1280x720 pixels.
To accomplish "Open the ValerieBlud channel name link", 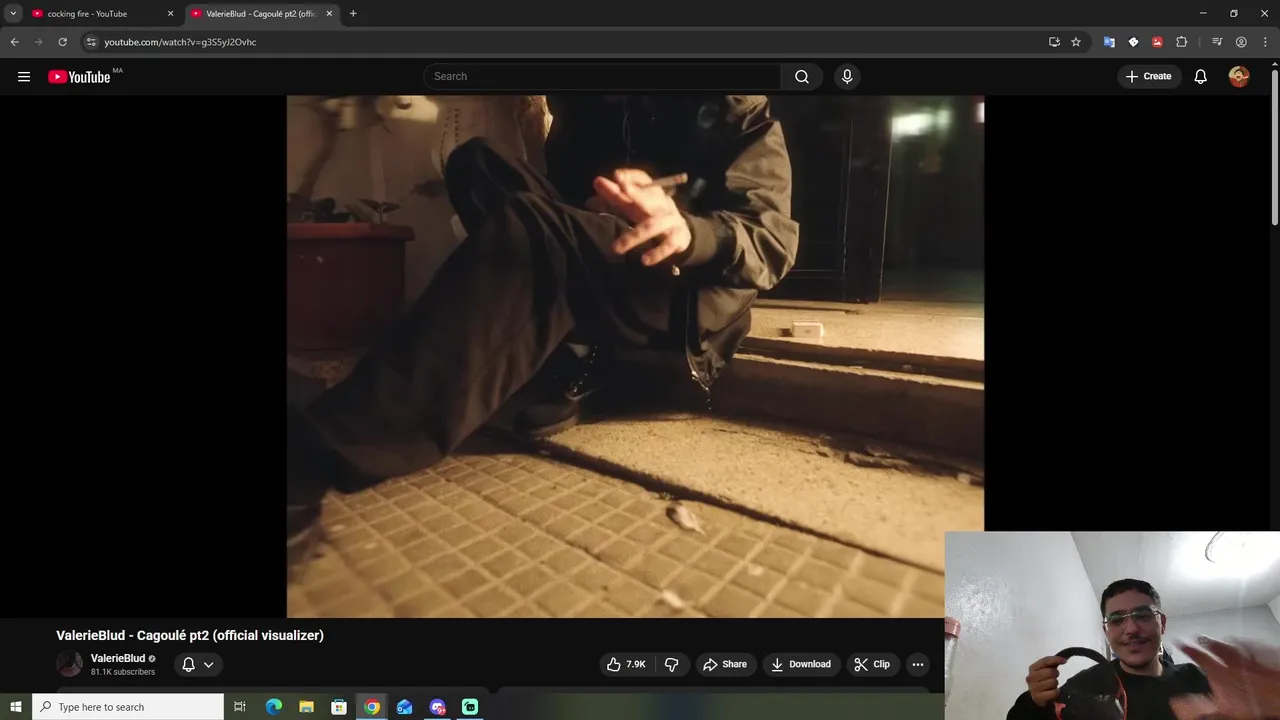I will tap(118, 658).
